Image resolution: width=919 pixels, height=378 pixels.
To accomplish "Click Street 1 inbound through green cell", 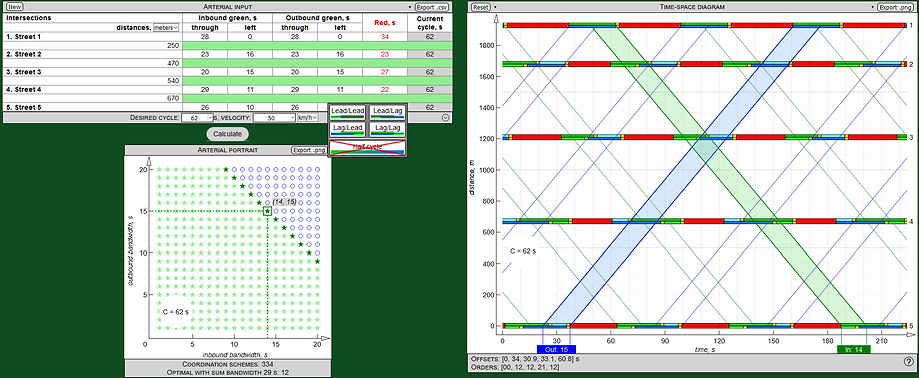I will pyautogui.click(x=205, y=36).
